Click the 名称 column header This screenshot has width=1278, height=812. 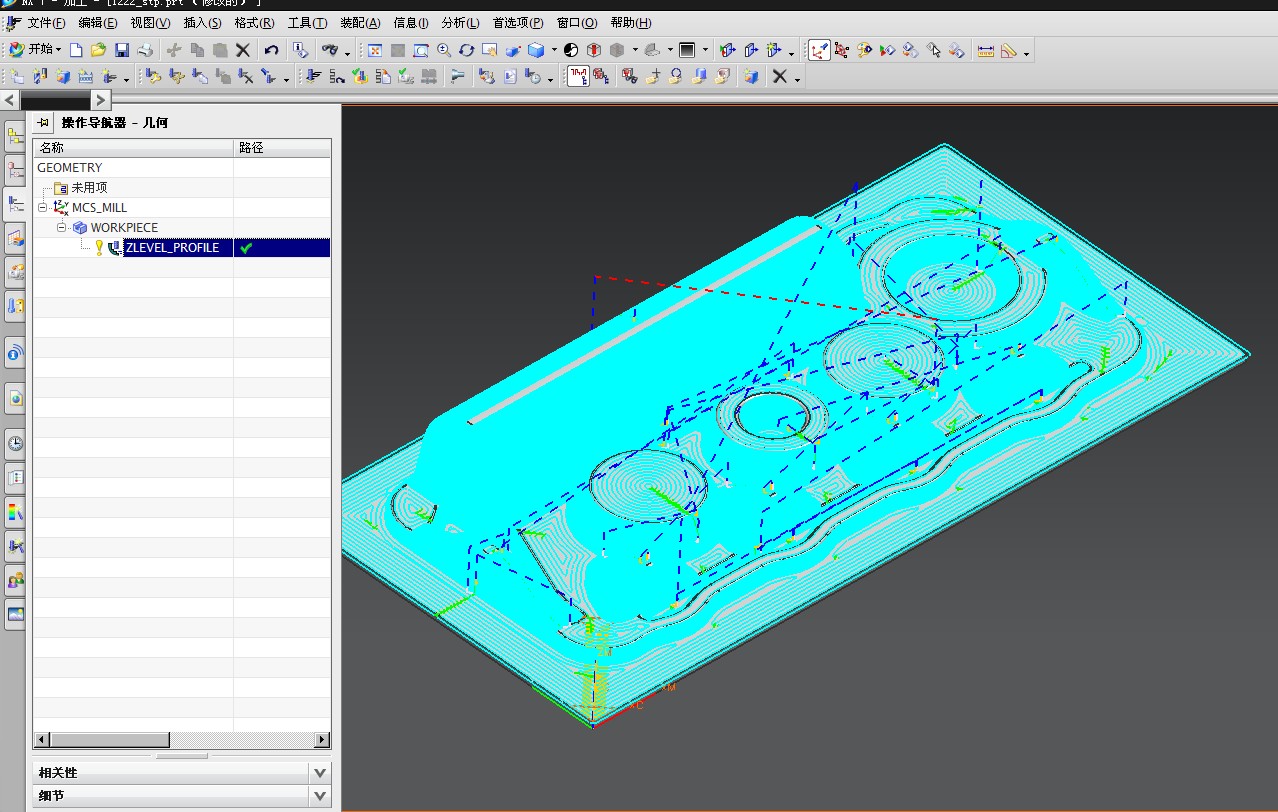point(134,148)
